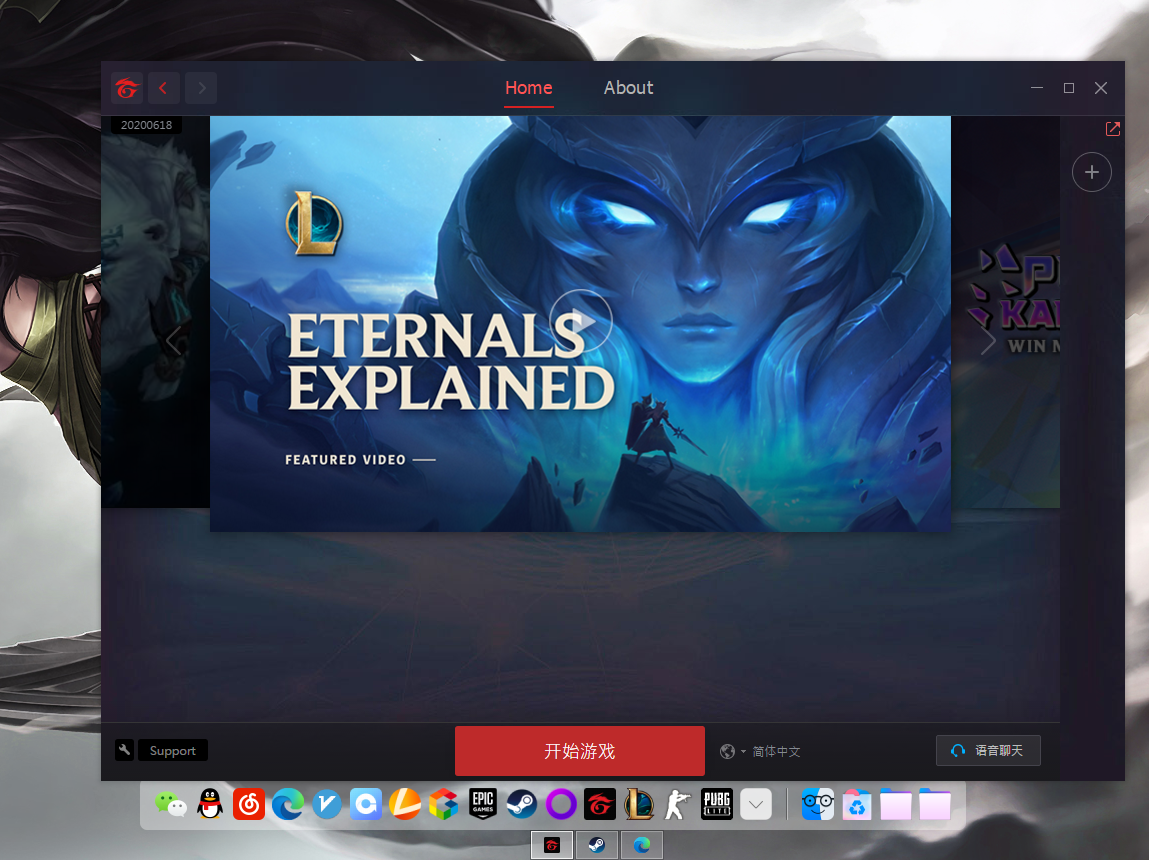1152x860 pixels.
Task: Switch to Edge running task thumbnail
Action: pyautogui.click(x=642, y=845)
